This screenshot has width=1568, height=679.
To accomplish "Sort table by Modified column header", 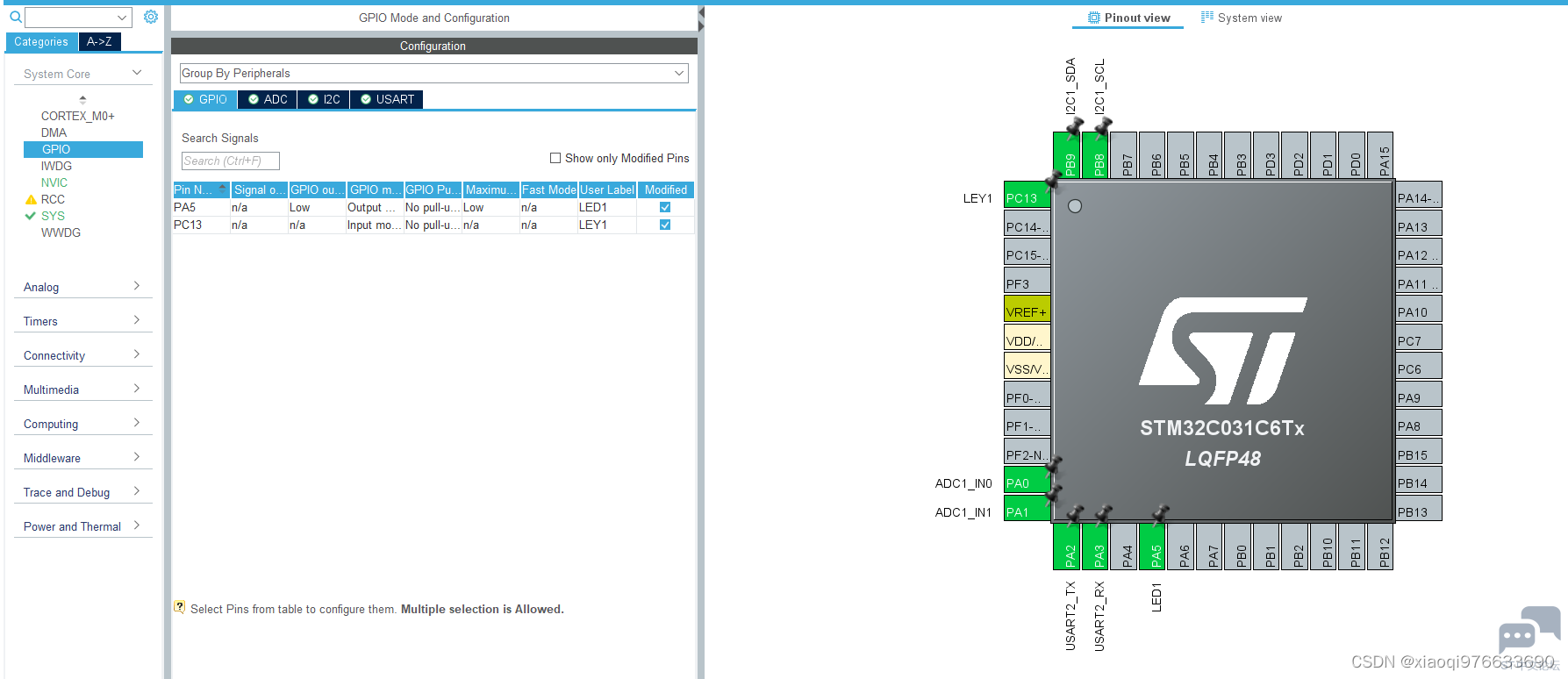I will point(666,189).
